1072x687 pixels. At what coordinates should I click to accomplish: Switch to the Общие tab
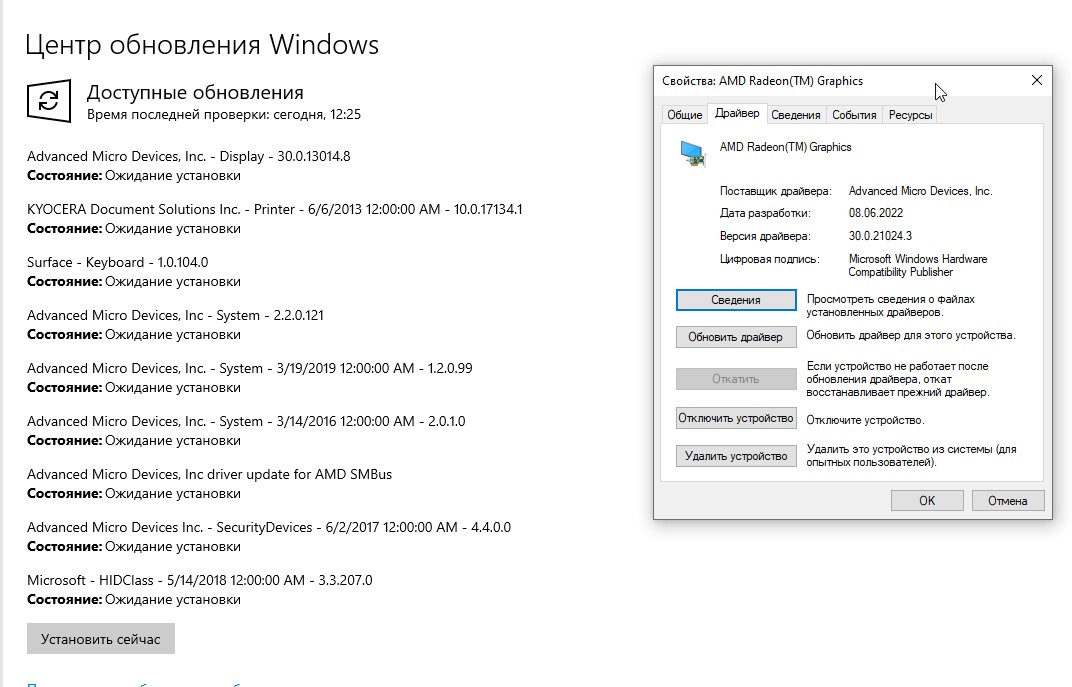pyautogui.click(x=684, y=115)
